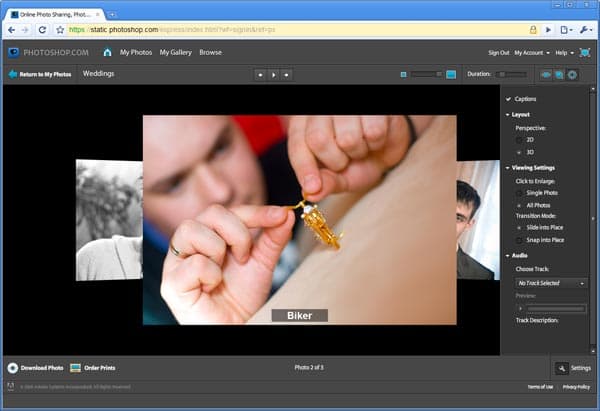Go to the Home icon
This screenshot has width=600, height=411.
108,52
